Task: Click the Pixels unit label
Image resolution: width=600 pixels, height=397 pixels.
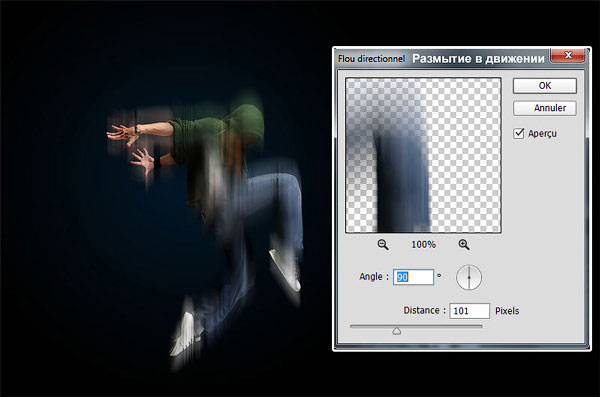Action: point(507,311)
